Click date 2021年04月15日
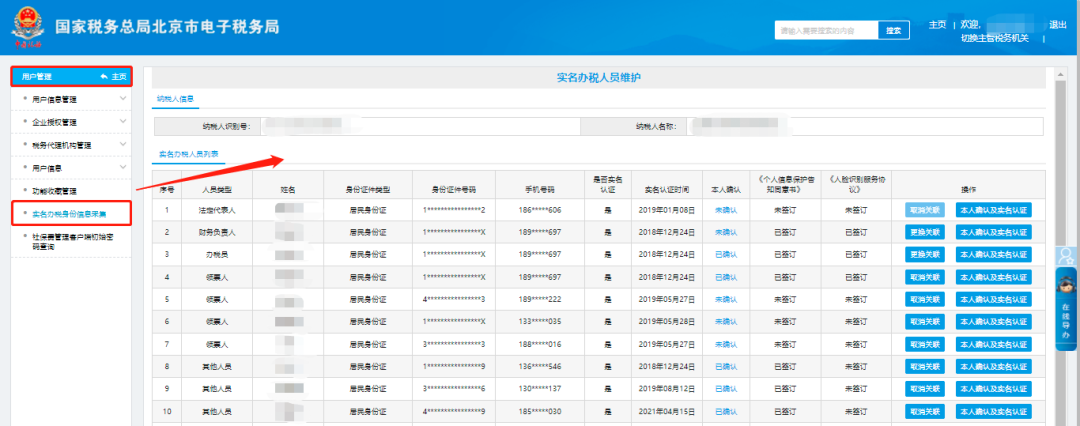 [x=667, y=412]
